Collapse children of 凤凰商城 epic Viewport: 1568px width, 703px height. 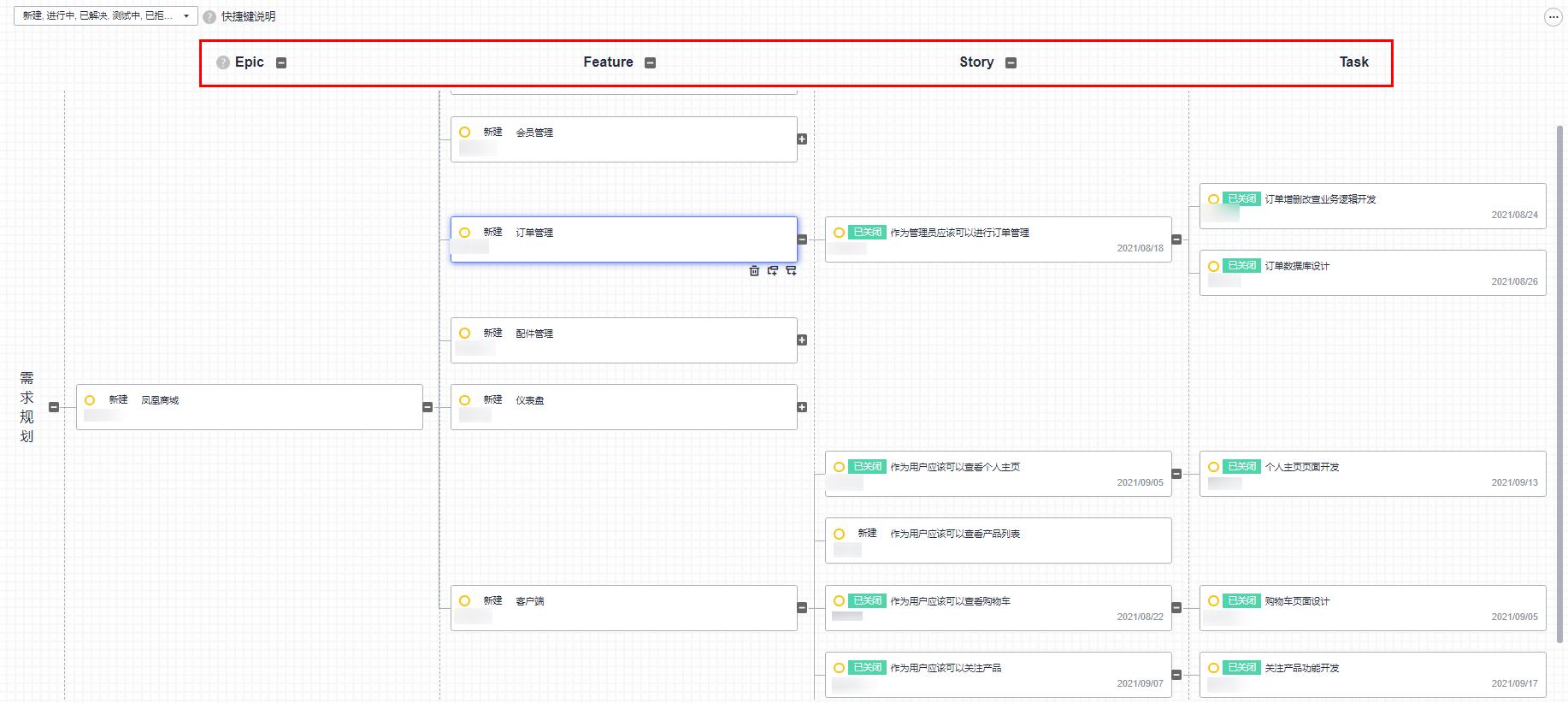pos(427,407)
